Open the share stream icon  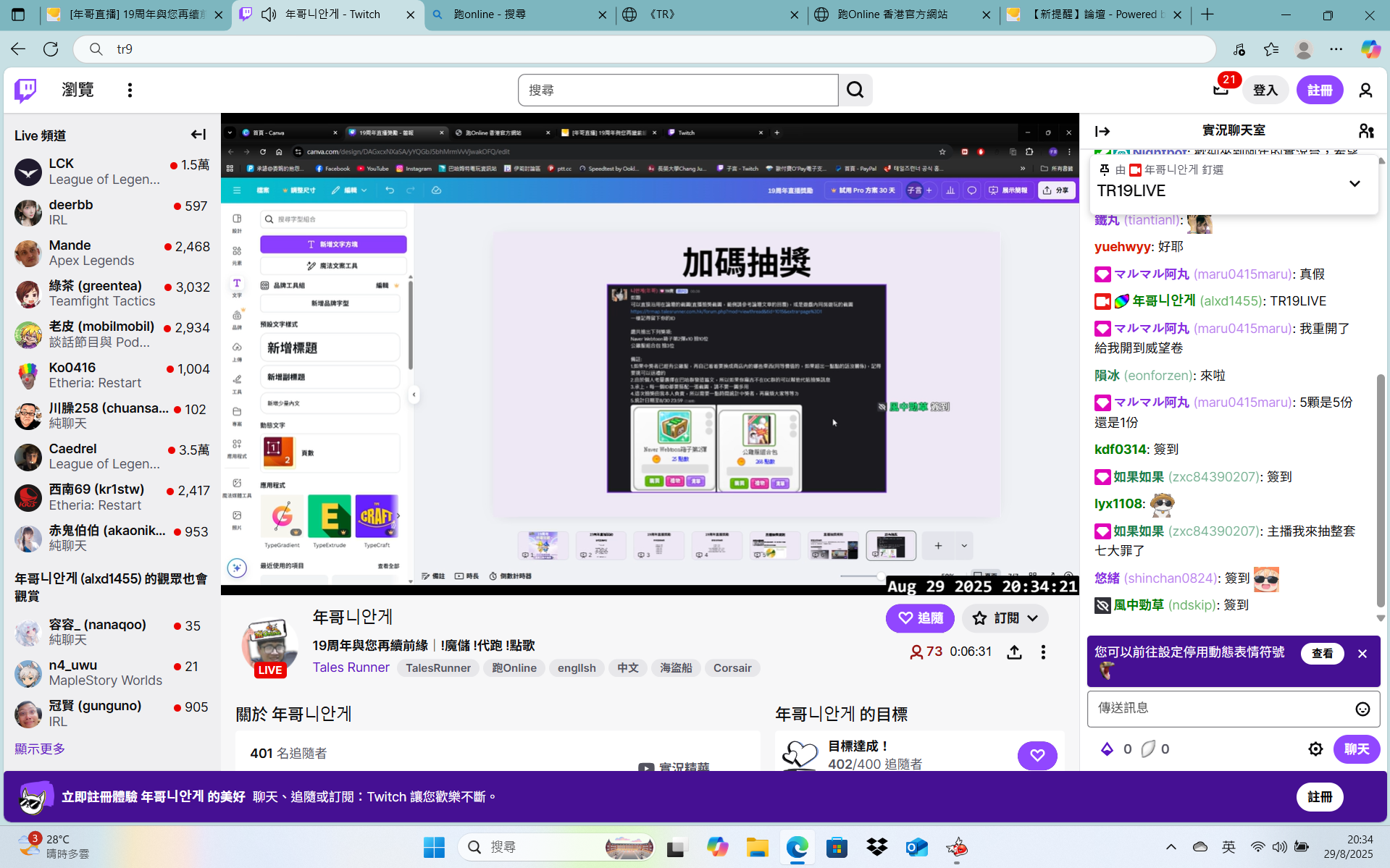(x=1014, y=652)
